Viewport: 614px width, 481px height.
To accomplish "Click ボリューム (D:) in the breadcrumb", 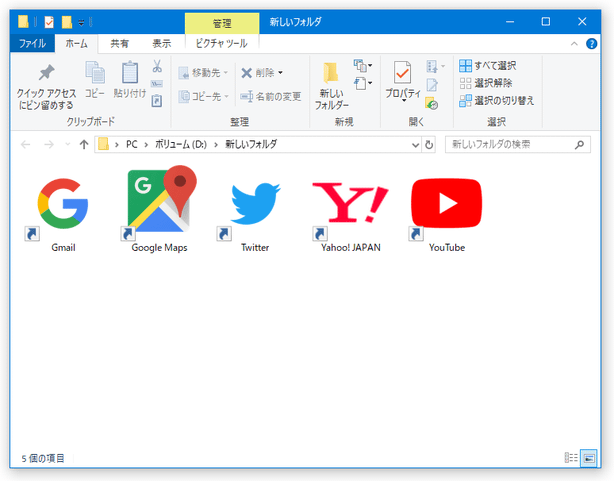I will coord(181,145).
